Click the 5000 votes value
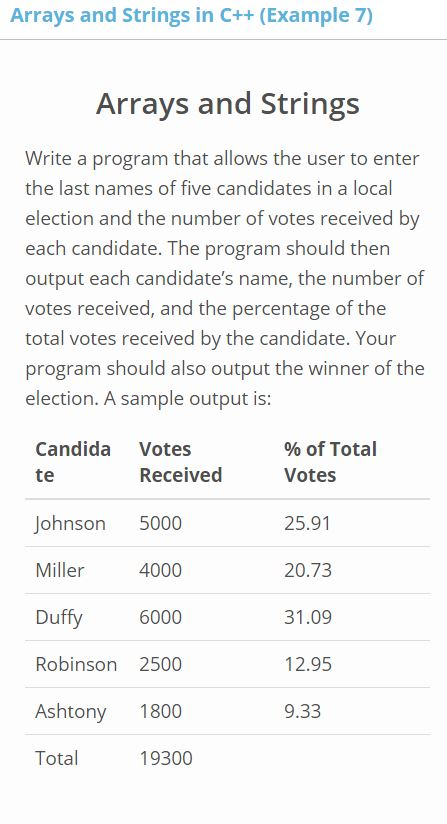 161,523
